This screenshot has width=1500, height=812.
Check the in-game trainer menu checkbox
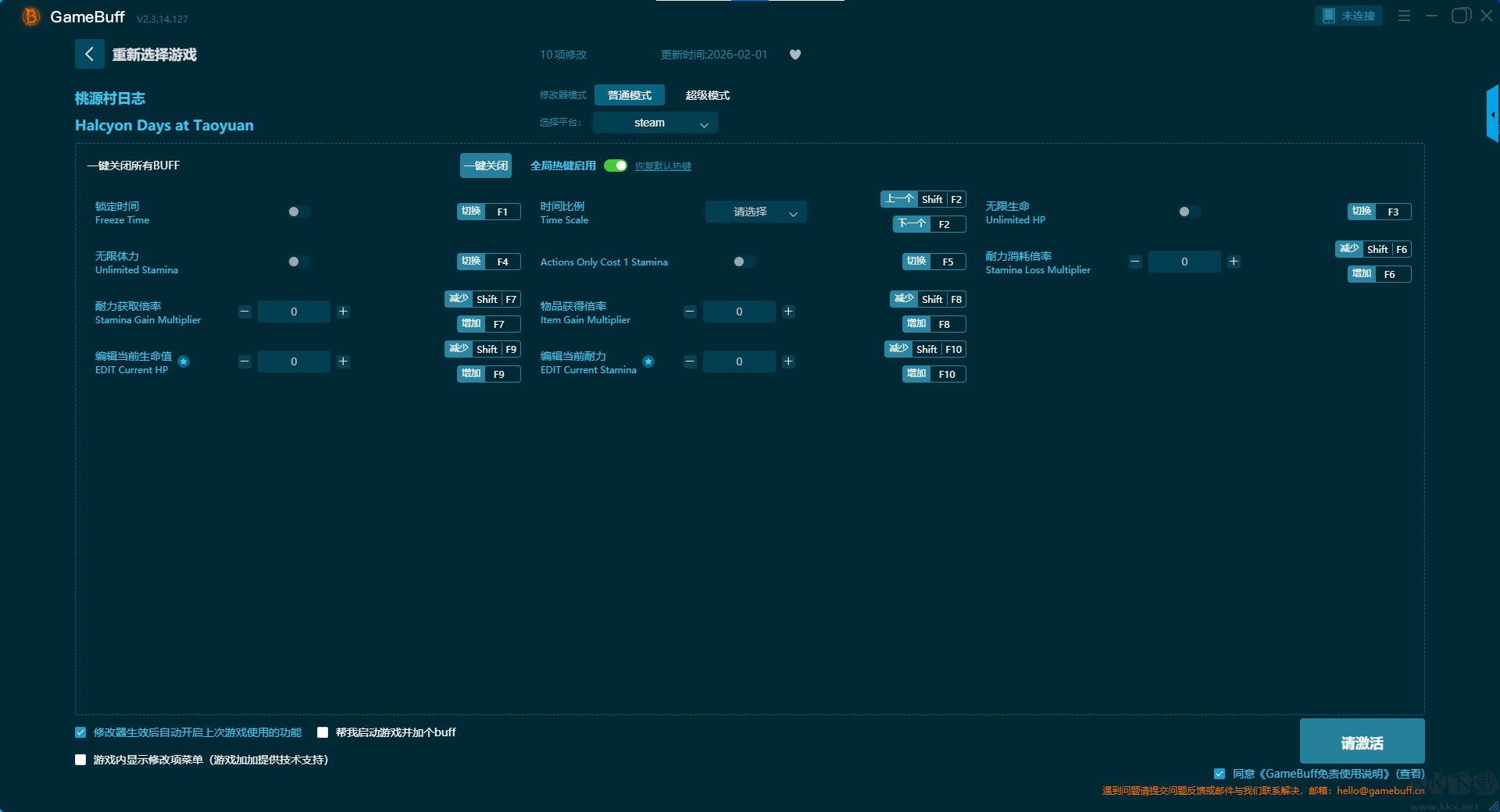[x=80, y=760]
